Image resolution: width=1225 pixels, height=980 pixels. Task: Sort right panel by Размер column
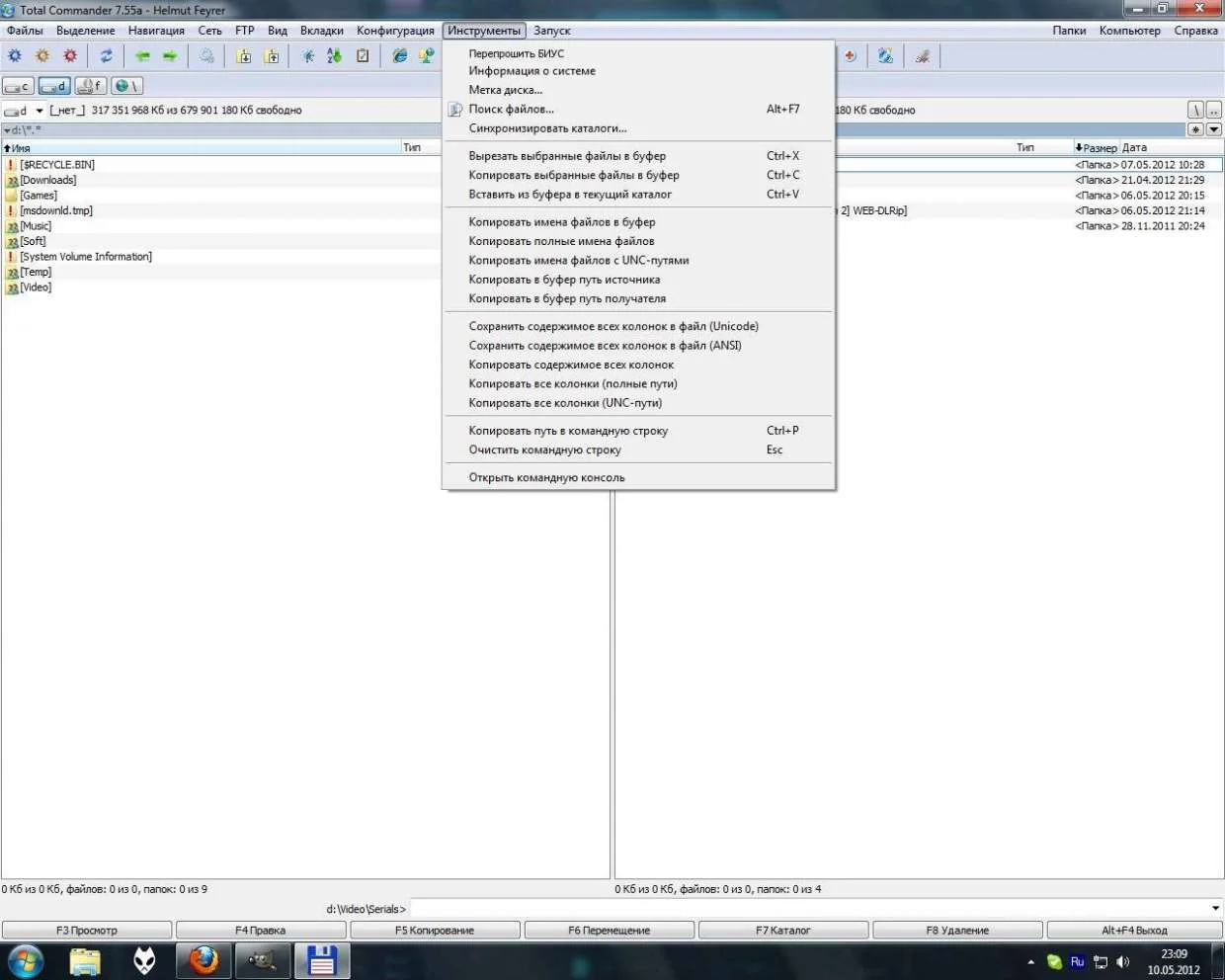[x=1096, y=147]
